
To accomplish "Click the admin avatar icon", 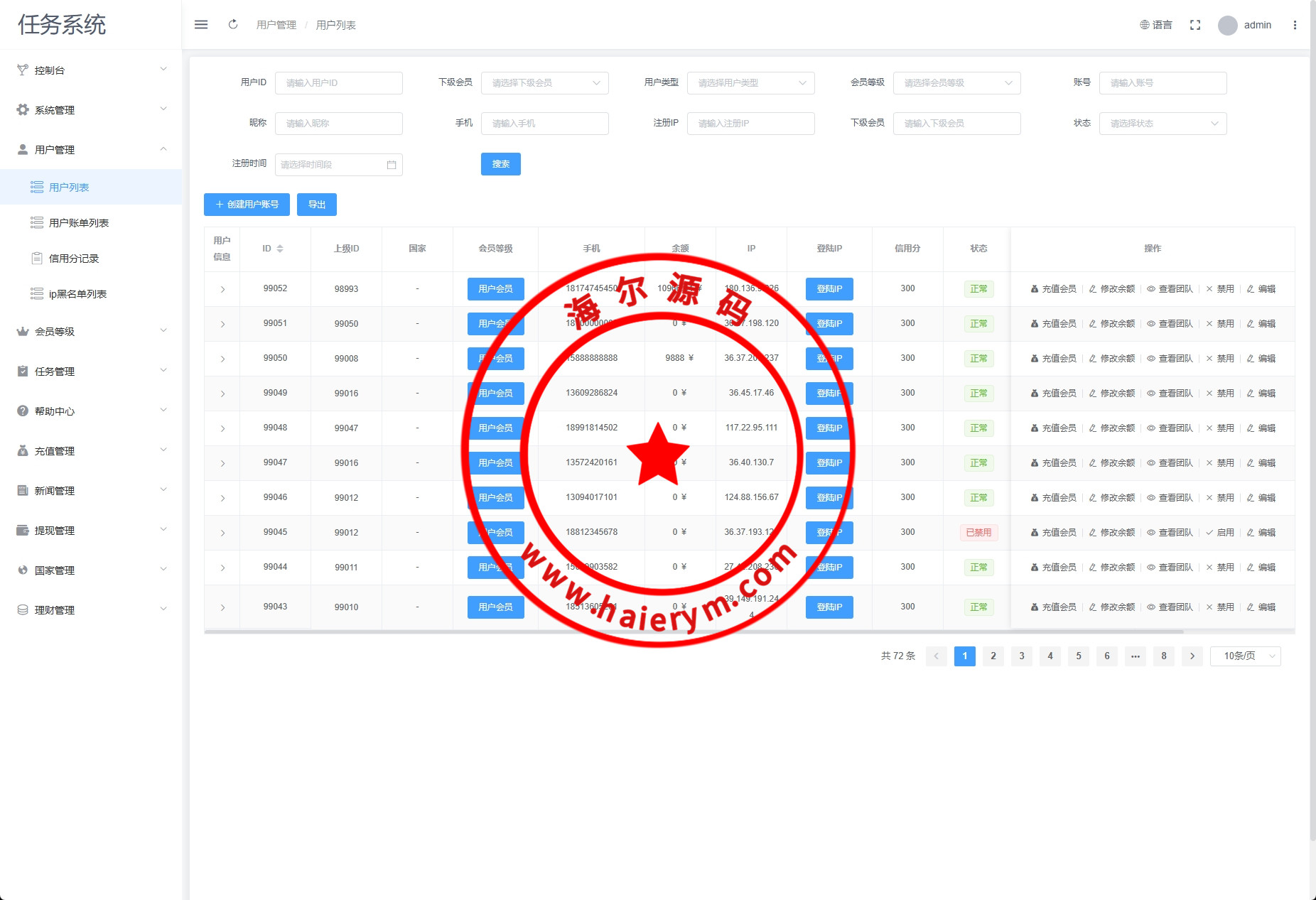I will point(1227,26).
